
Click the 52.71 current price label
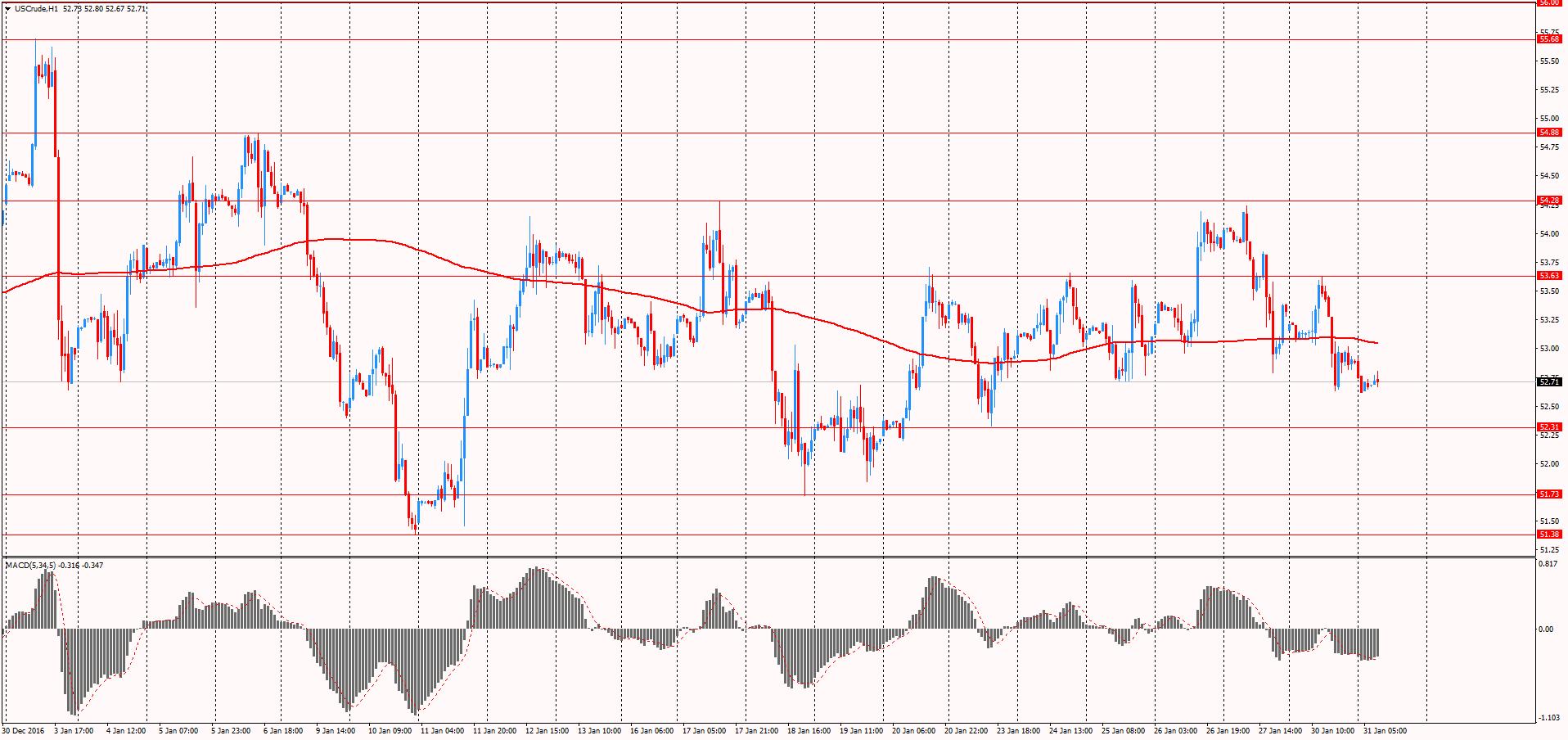pyautogui.click(x=1548, y=382)
